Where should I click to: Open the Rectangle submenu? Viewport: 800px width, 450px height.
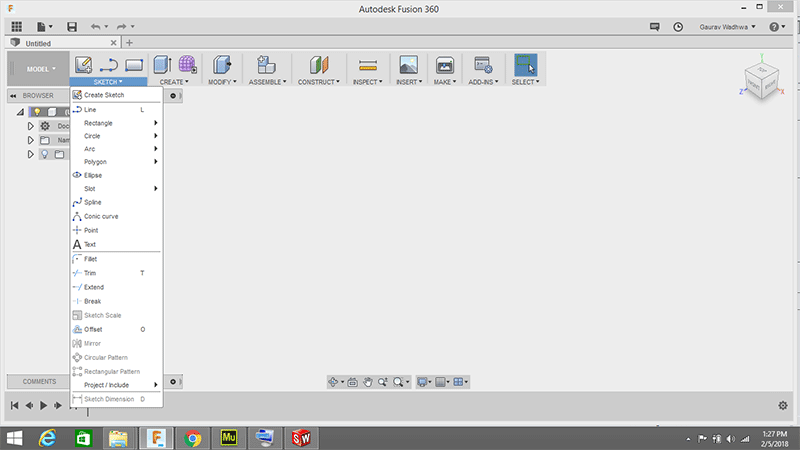pos(116,123)
